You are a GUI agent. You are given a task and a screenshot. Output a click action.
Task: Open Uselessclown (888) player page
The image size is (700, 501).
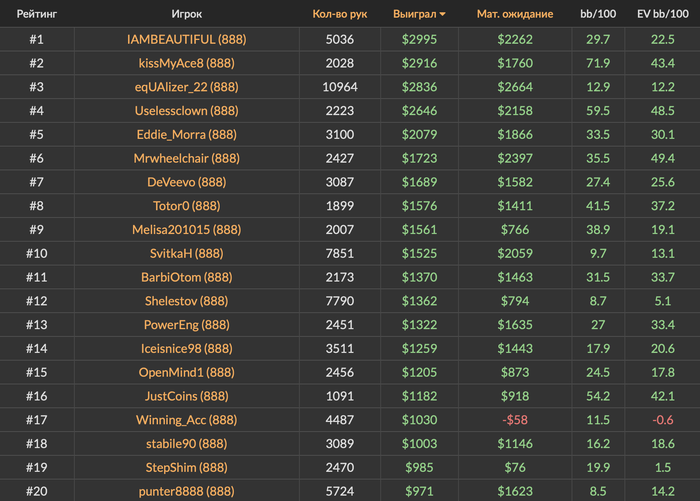[187, 111]
